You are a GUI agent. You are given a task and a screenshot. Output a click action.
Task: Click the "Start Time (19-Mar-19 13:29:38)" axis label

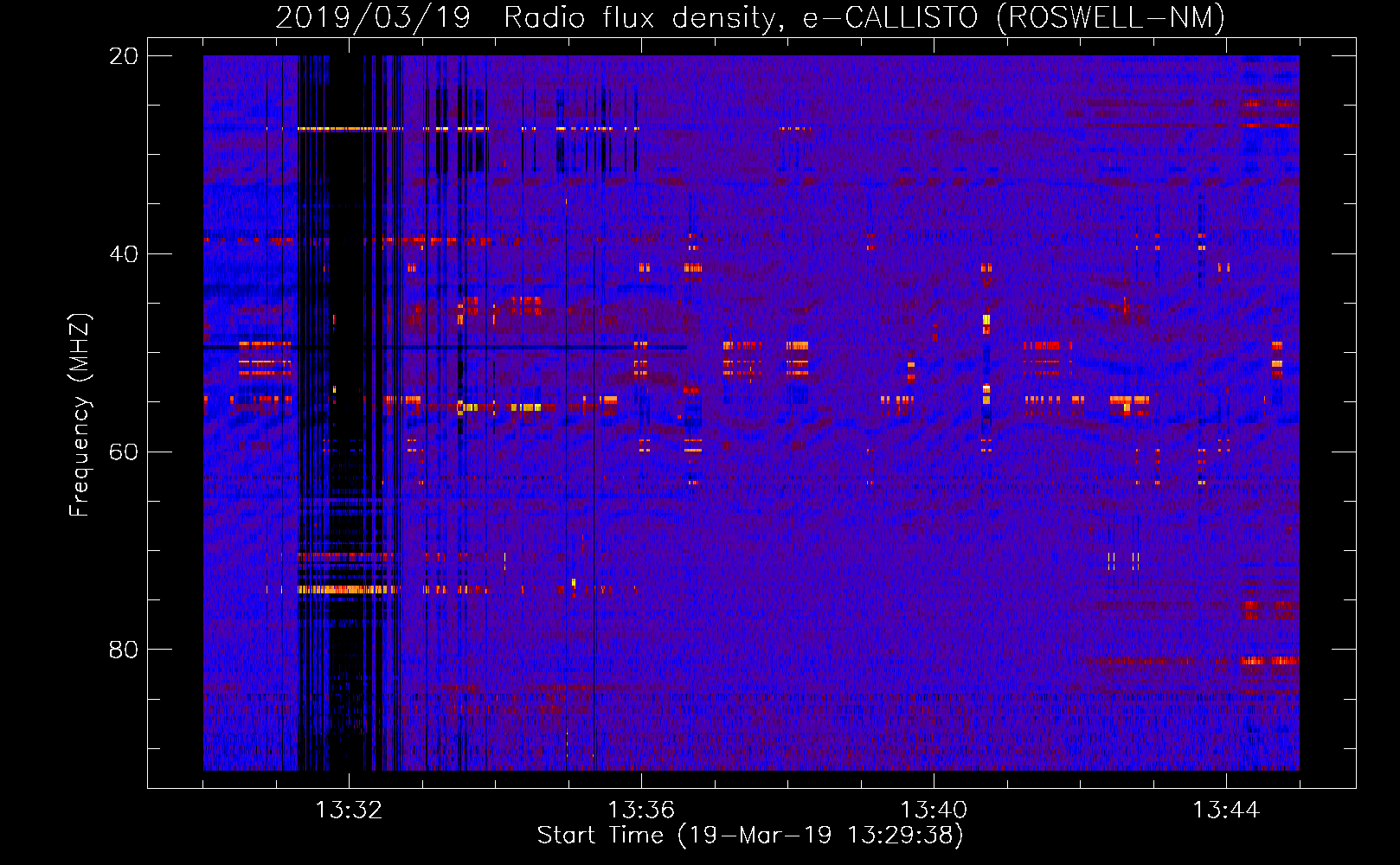pyautogui.click(x=750, y=836)
